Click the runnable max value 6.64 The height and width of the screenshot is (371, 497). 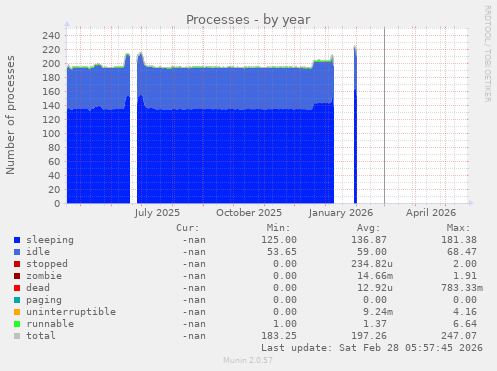tap(465, 324)
